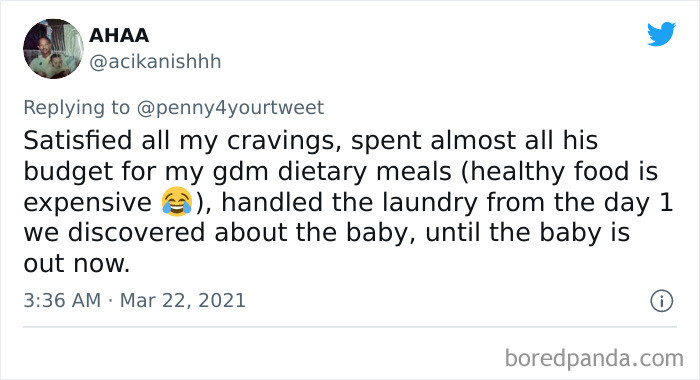Open the @acikanishhh handle link
Image resolution: width=700 pixels, height=380 pixels.
pos(155,62)
